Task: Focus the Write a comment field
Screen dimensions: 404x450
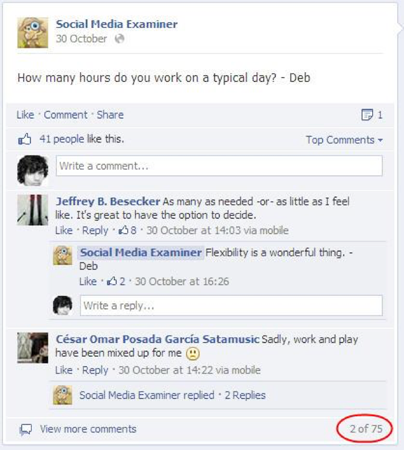Action: tap(219, 166)
